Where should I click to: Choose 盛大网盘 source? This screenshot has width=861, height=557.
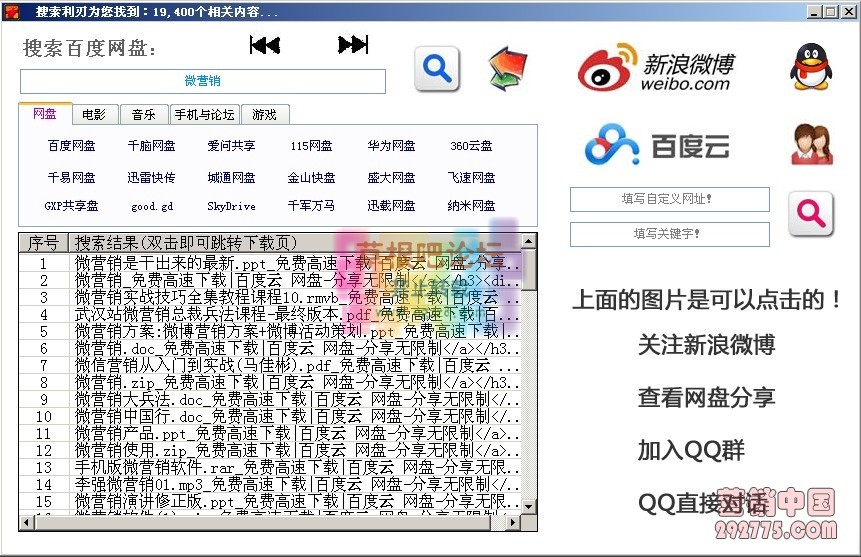click(x=392, y=177)
